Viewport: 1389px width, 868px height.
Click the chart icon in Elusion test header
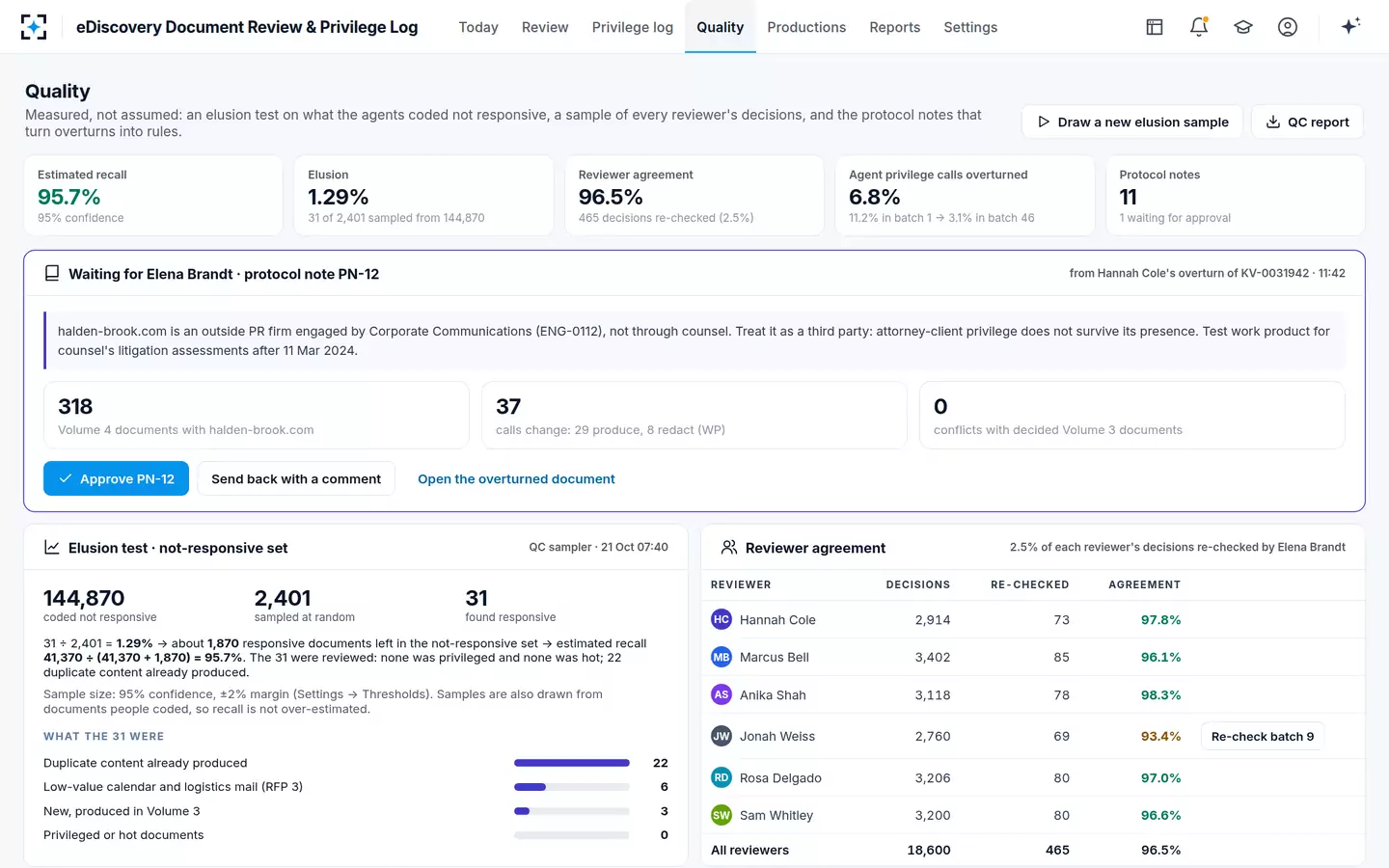coord(52,548)
